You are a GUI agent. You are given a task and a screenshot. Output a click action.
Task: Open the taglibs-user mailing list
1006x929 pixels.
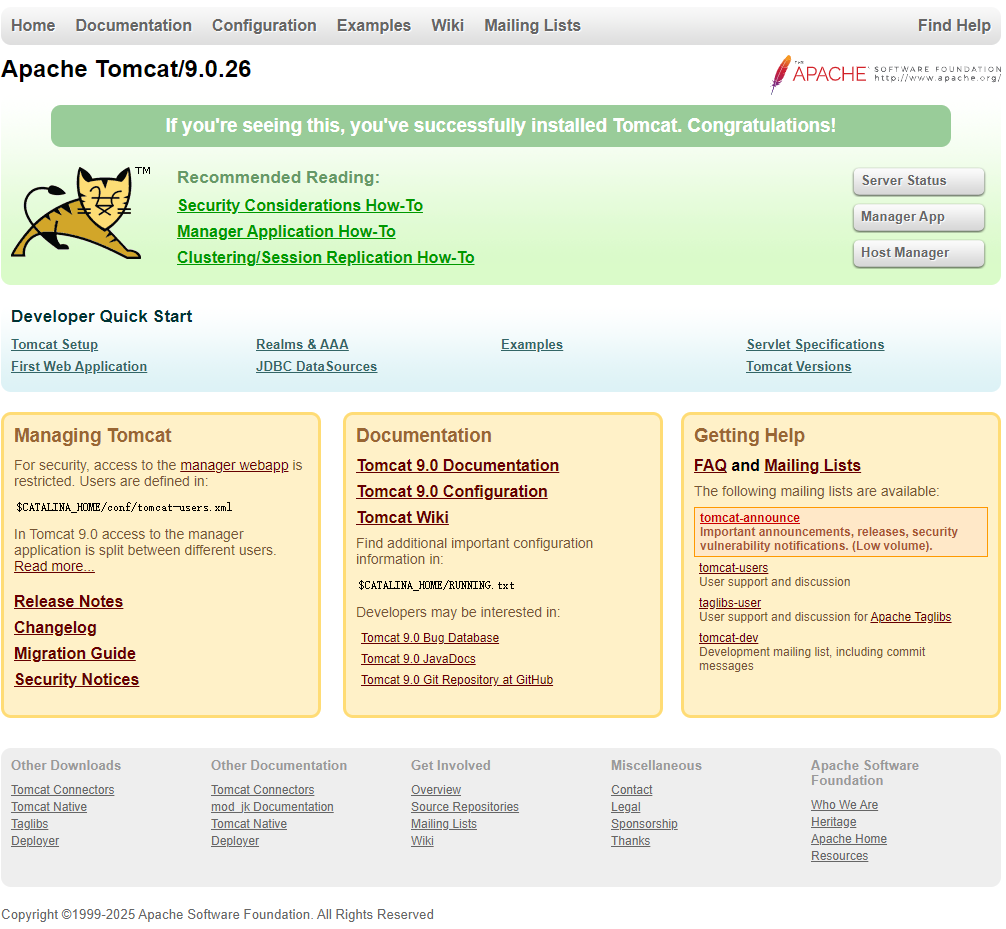(x=730, y=603)
